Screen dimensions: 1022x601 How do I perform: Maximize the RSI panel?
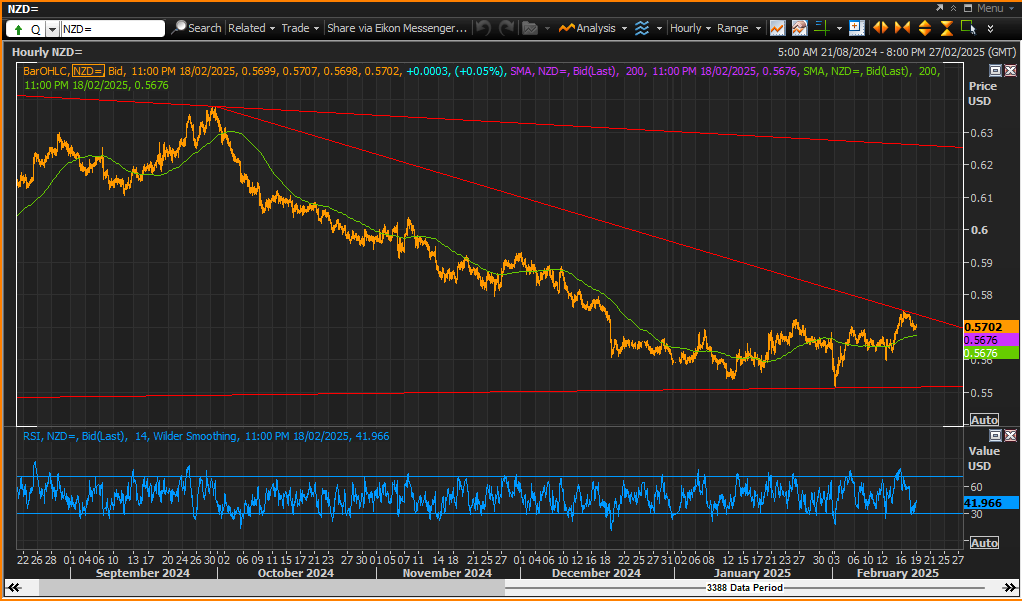pos(995,435)
